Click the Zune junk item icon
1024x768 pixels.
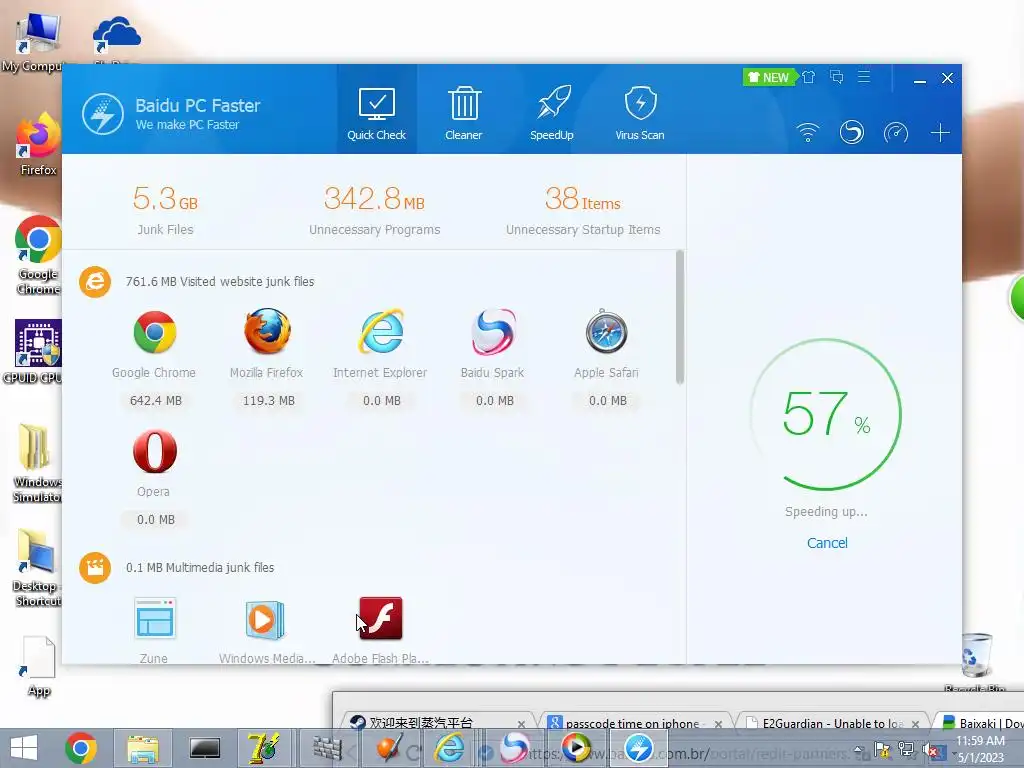(x=155, y=618)
